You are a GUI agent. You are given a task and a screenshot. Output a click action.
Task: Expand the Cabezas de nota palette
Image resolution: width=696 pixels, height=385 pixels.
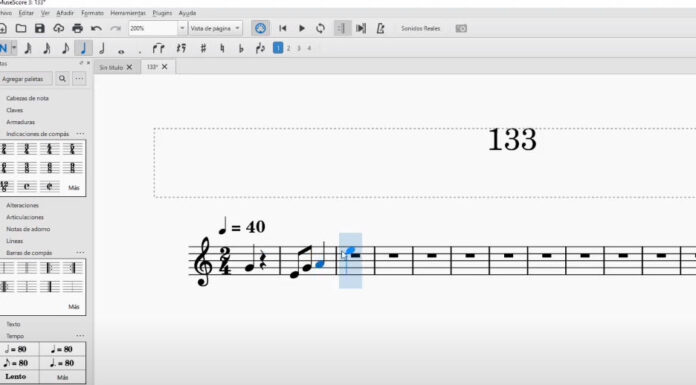coord(28,98)
